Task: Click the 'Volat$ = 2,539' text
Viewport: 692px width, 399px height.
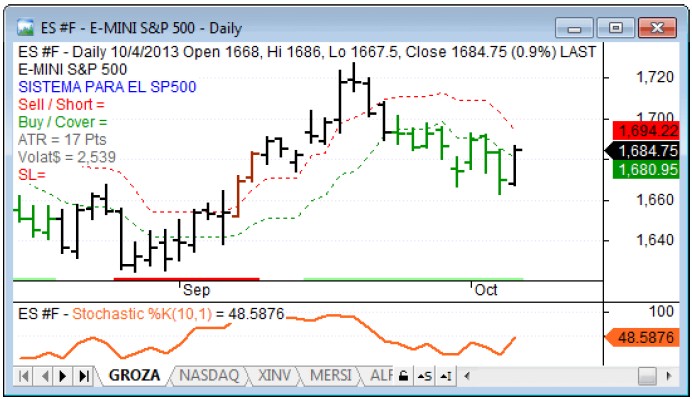Action: point(67,157)
